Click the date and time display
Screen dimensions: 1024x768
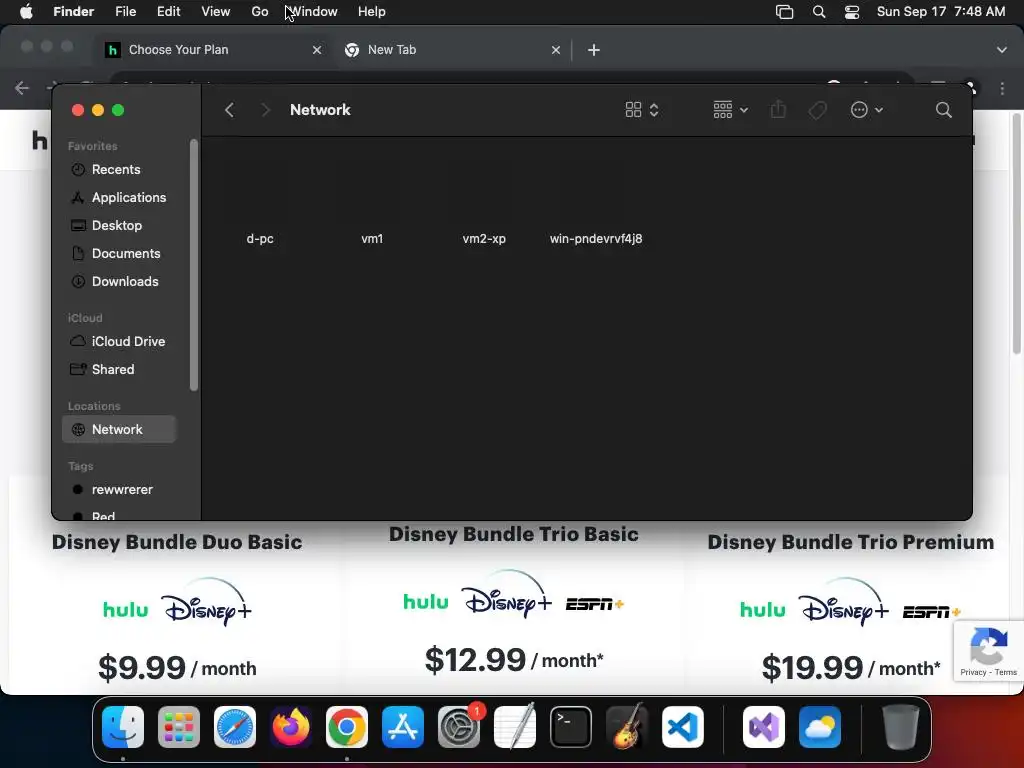[x=940, y=12]
